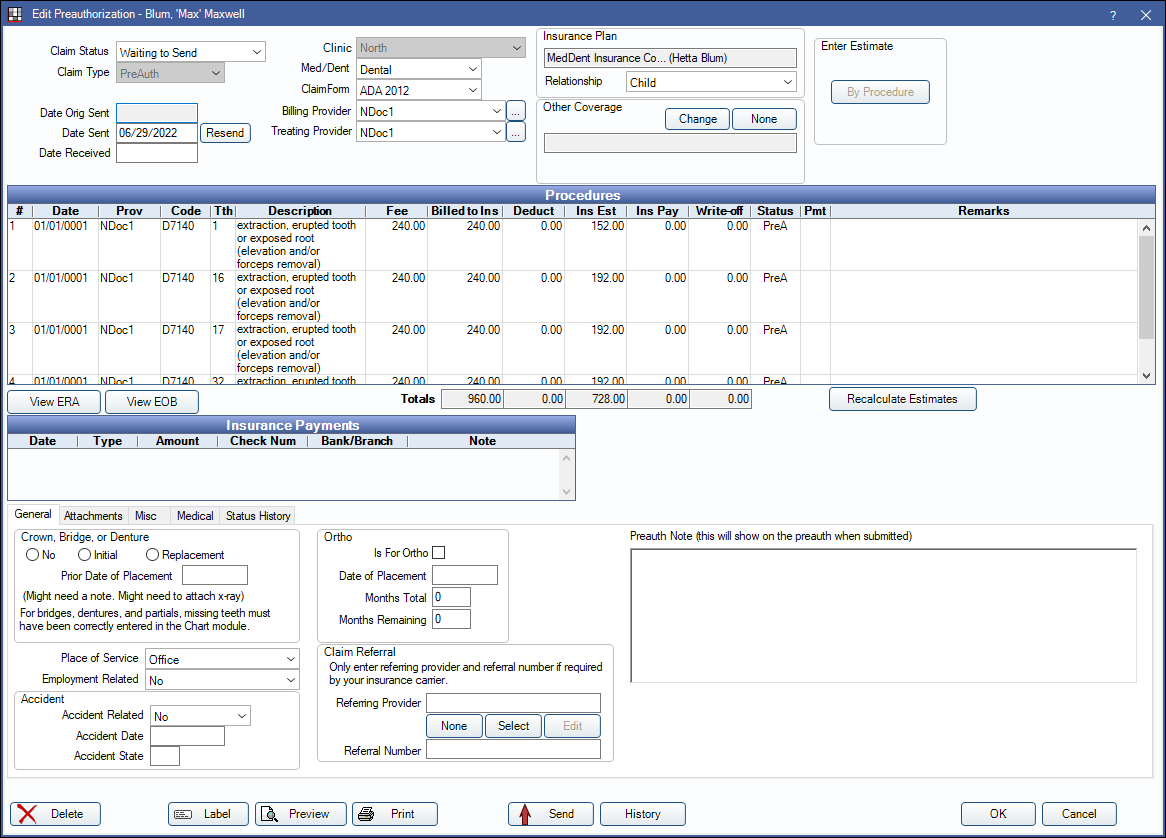Image resolution: width=1166 pixels, height=838 pixels.
Task: Open Billing Provider picker ellipsis button
Action: [x=516, y=112]
